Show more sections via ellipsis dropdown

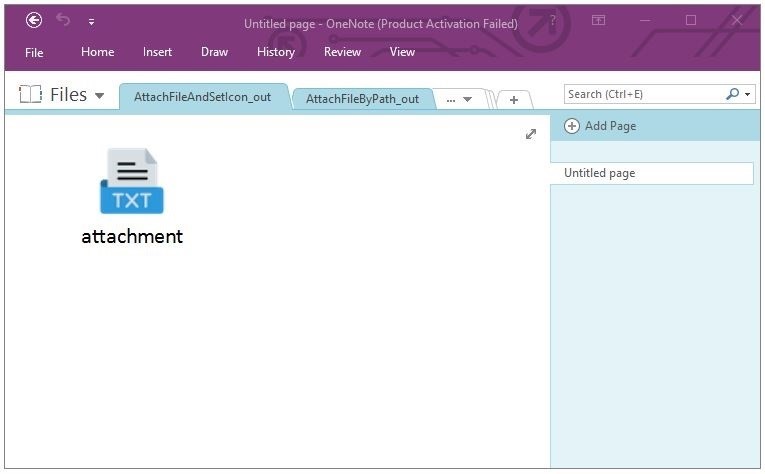point(459,99)
